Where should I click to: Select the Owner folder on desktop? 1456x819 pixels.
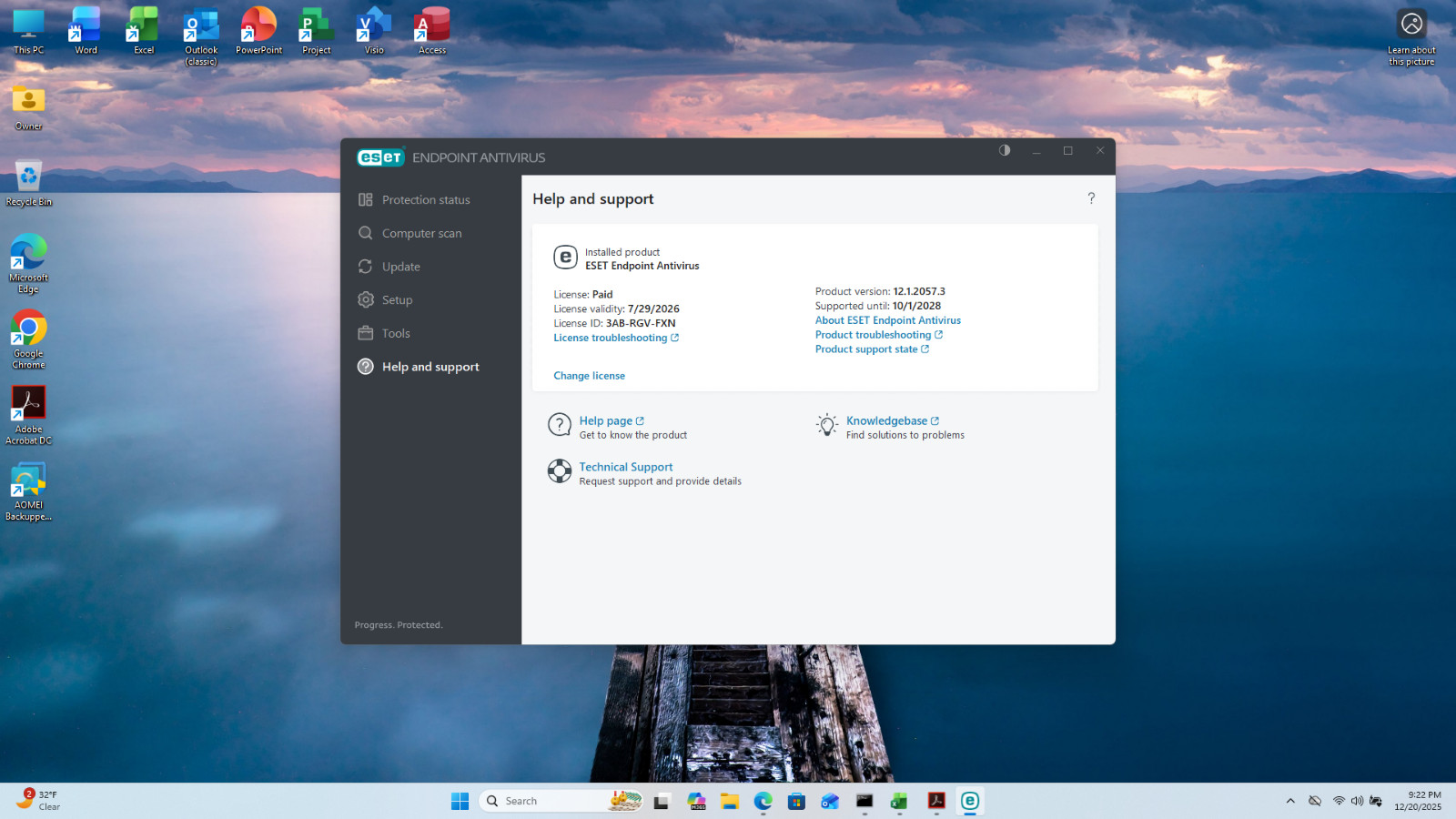click(28, 107)
